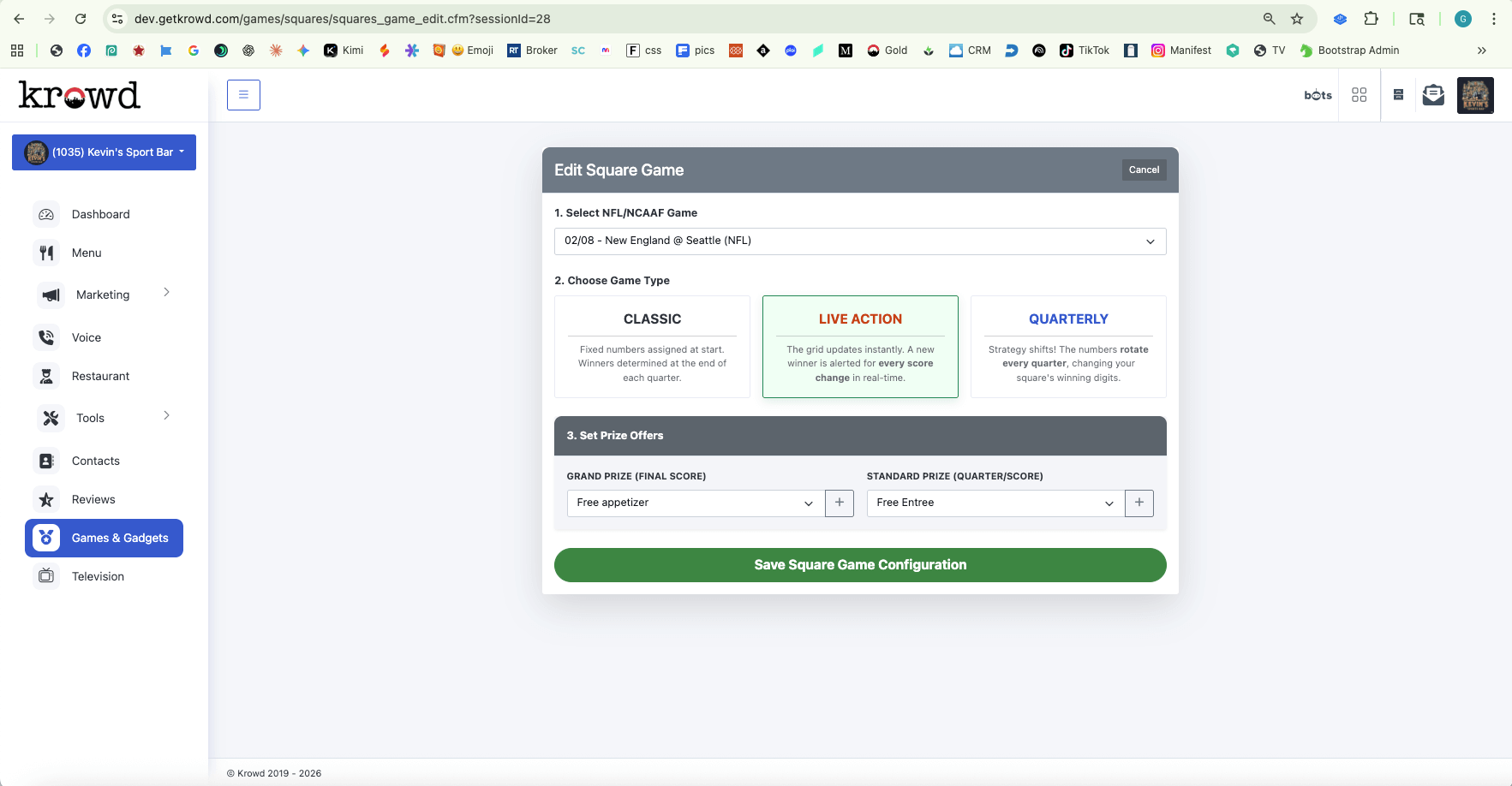The width and height of the screenshot is (1512, 786).
Task: Select the LIVE ACTION game type
Action: 860,347
